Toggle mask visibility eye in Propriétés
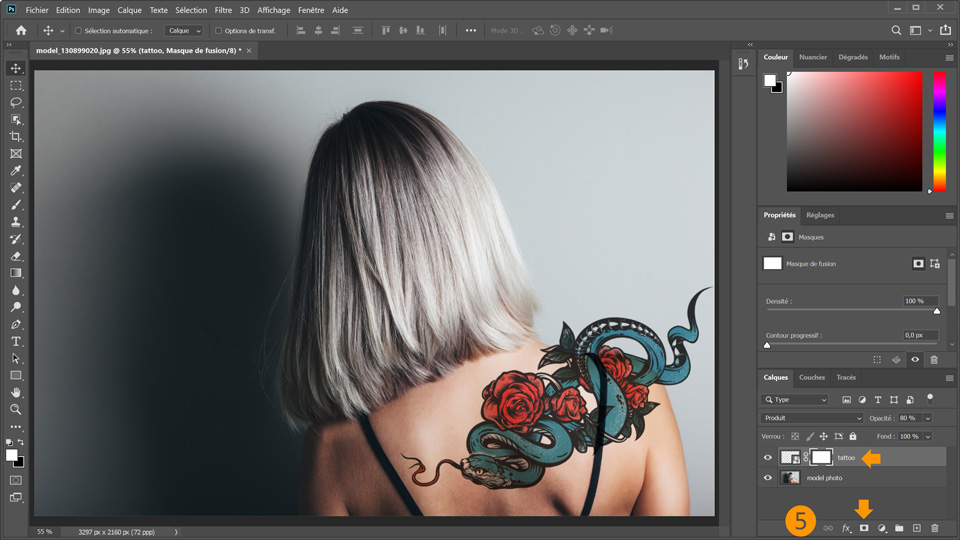Screen dimensions: 960x540 (x=915, y=359)
